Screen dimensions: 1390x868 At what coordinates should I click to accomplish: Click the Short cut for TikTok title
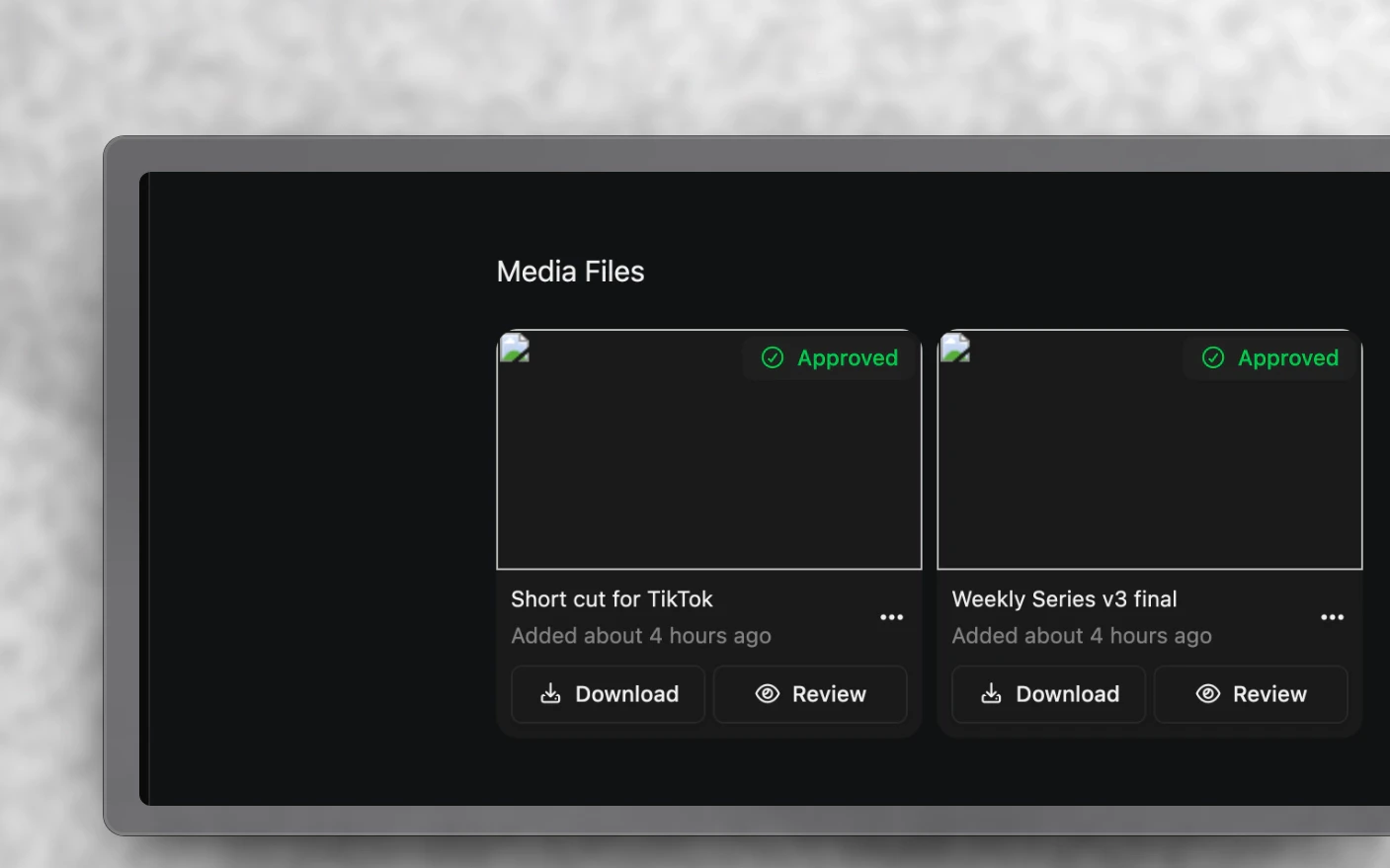[612, 599]
